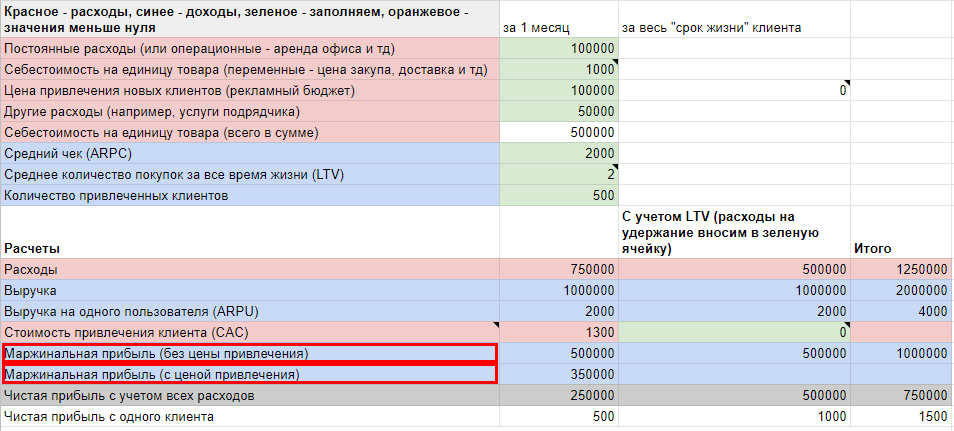Select 500 in Количество привлеченных клиентов row
The width and height of the screenshot is (954, 431).
[559, 195]
